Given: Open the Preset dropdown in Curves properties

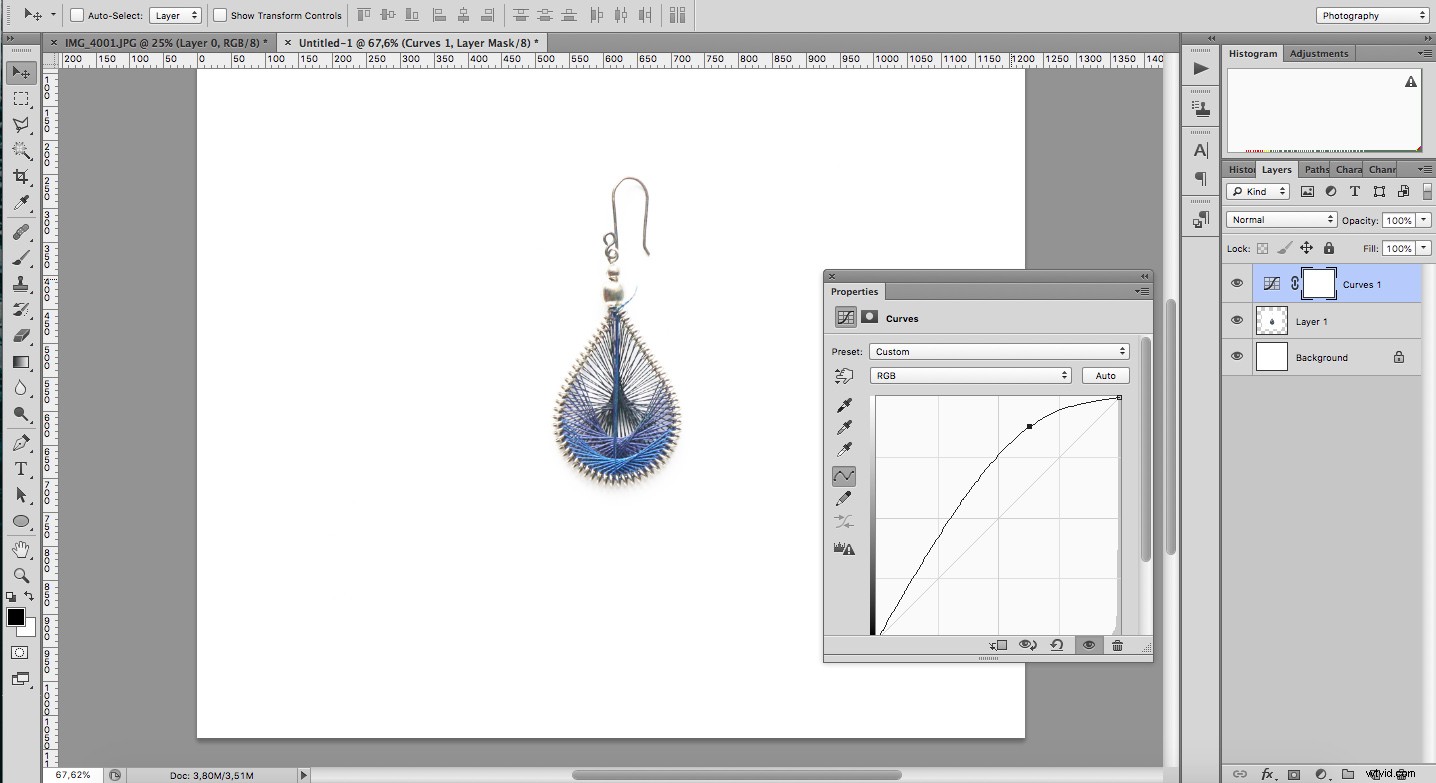Looking at the screenshot, I should tap(998, 351).
